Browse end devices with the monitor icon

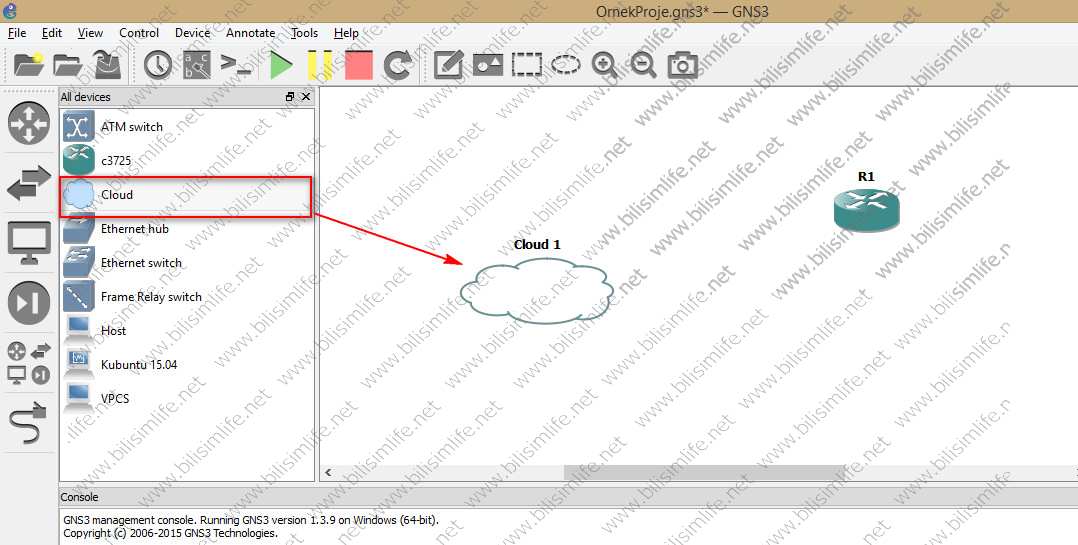pos(28,243)
